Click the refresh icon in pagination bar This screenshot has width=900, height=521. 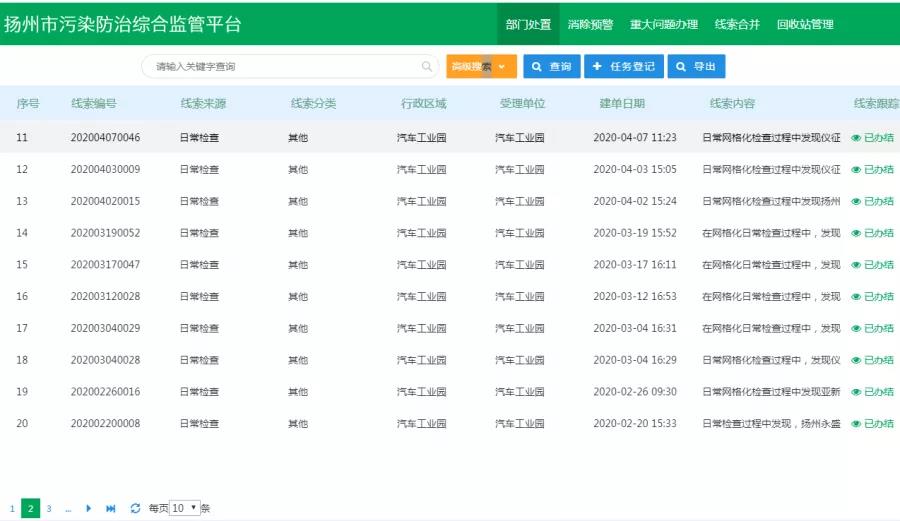135,509
